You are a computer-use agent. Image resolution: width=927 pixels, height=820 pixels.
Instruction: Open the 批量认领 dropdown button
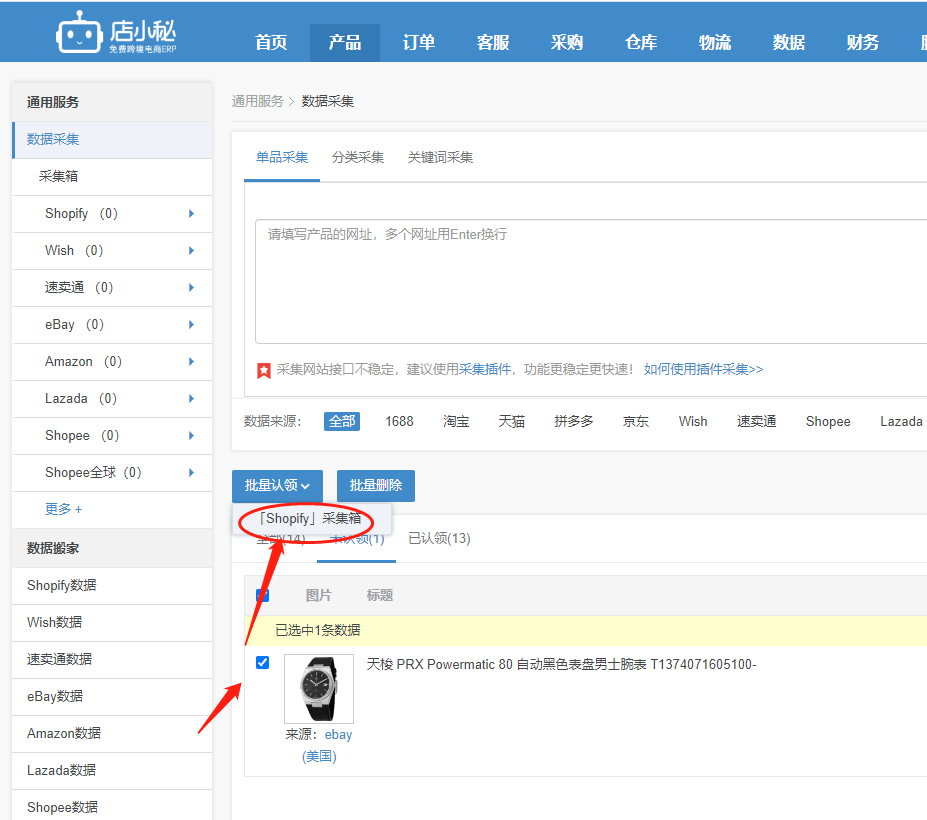click(x=277, y=485)
